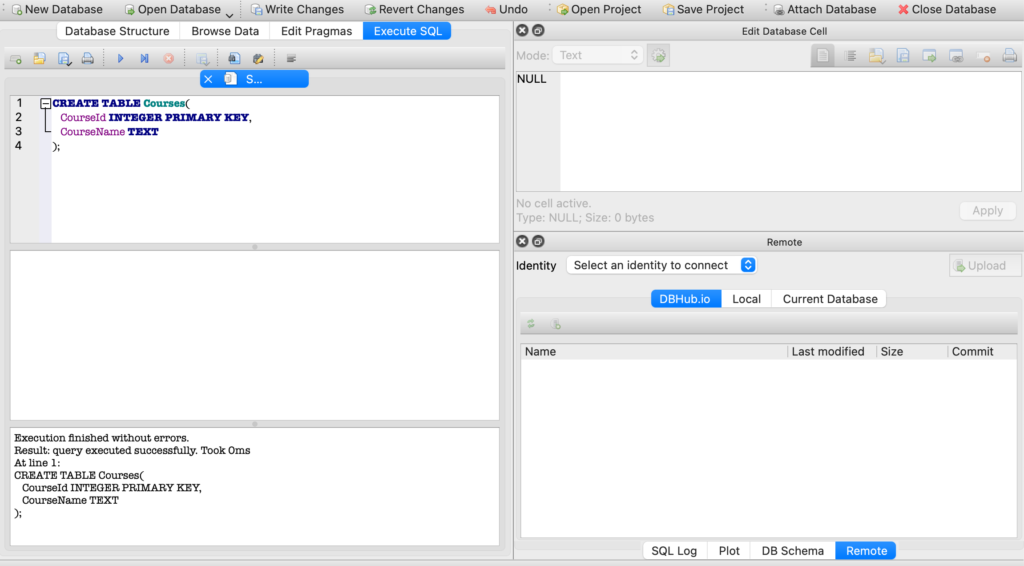1024x566 pixels.
Task: Open the Plot bottom tab
Action: (x=729, y=551)
